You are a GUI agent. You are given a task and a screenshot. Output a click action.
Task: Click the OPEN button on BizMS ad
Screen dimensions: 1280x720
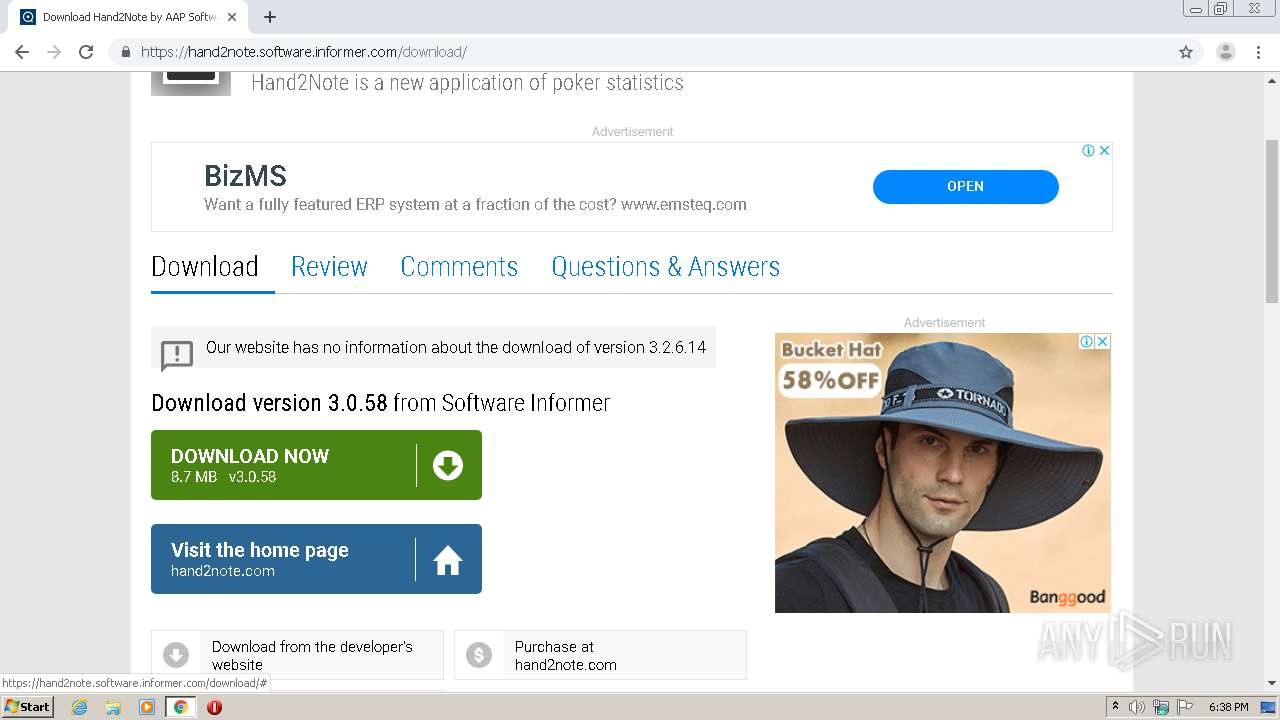tap(965, 187)
